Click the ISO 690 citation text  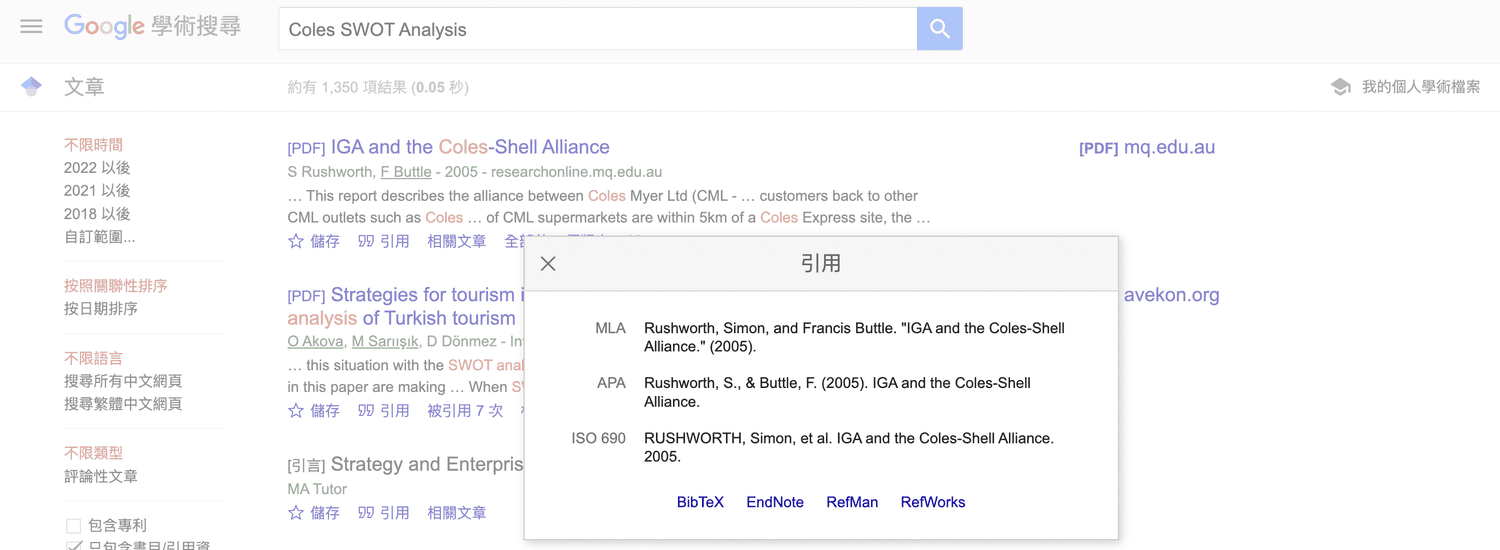click(849, 447)
